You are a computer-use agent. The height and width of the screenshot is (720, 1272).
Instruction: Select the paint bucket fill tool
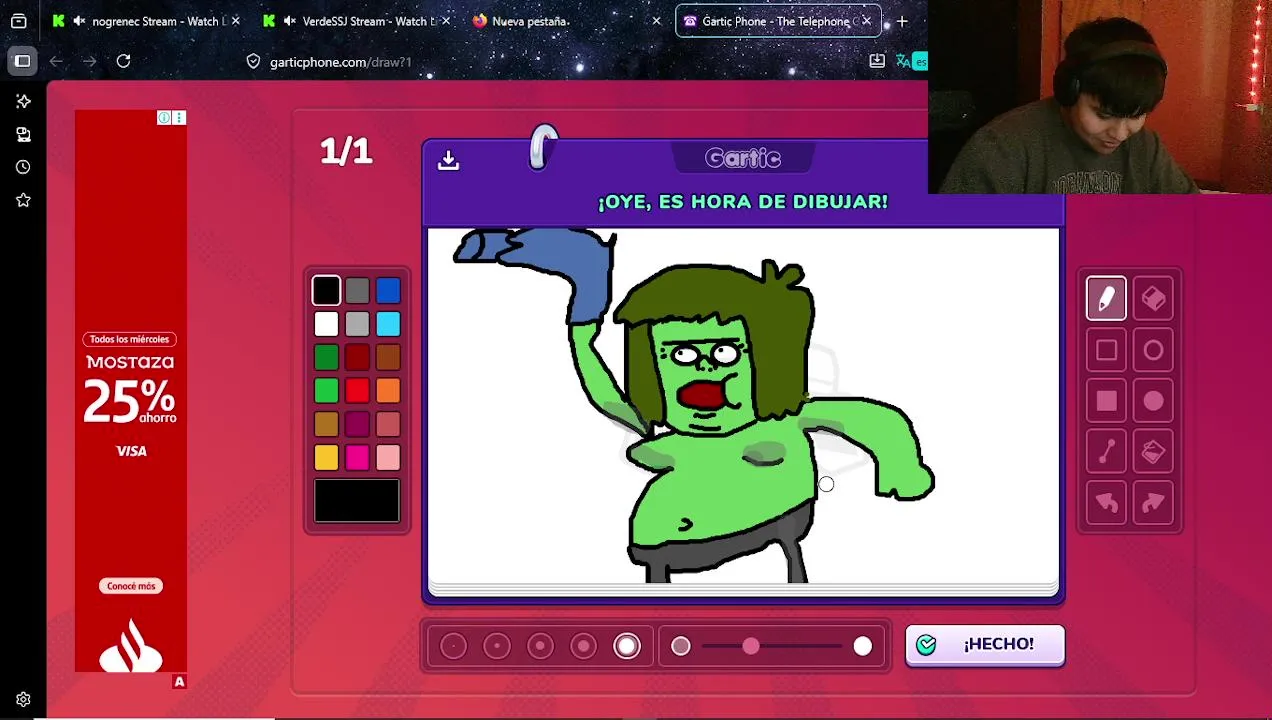(1153, 452)
